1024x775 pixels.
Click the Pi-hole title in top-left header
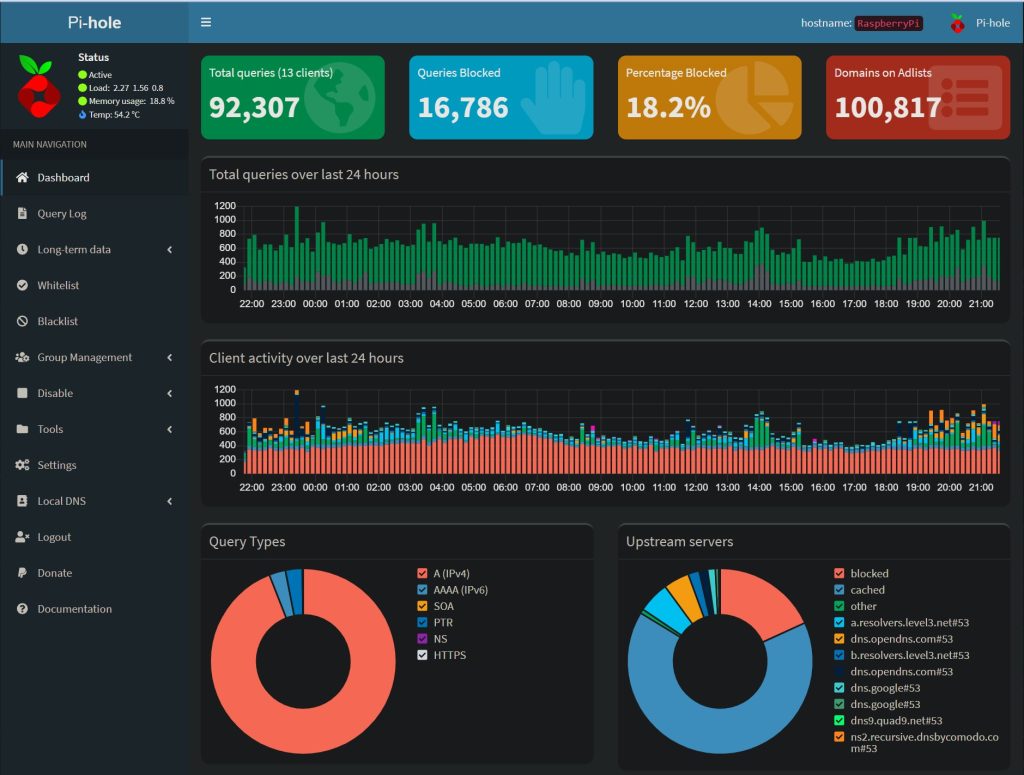[x=94, y=22]
